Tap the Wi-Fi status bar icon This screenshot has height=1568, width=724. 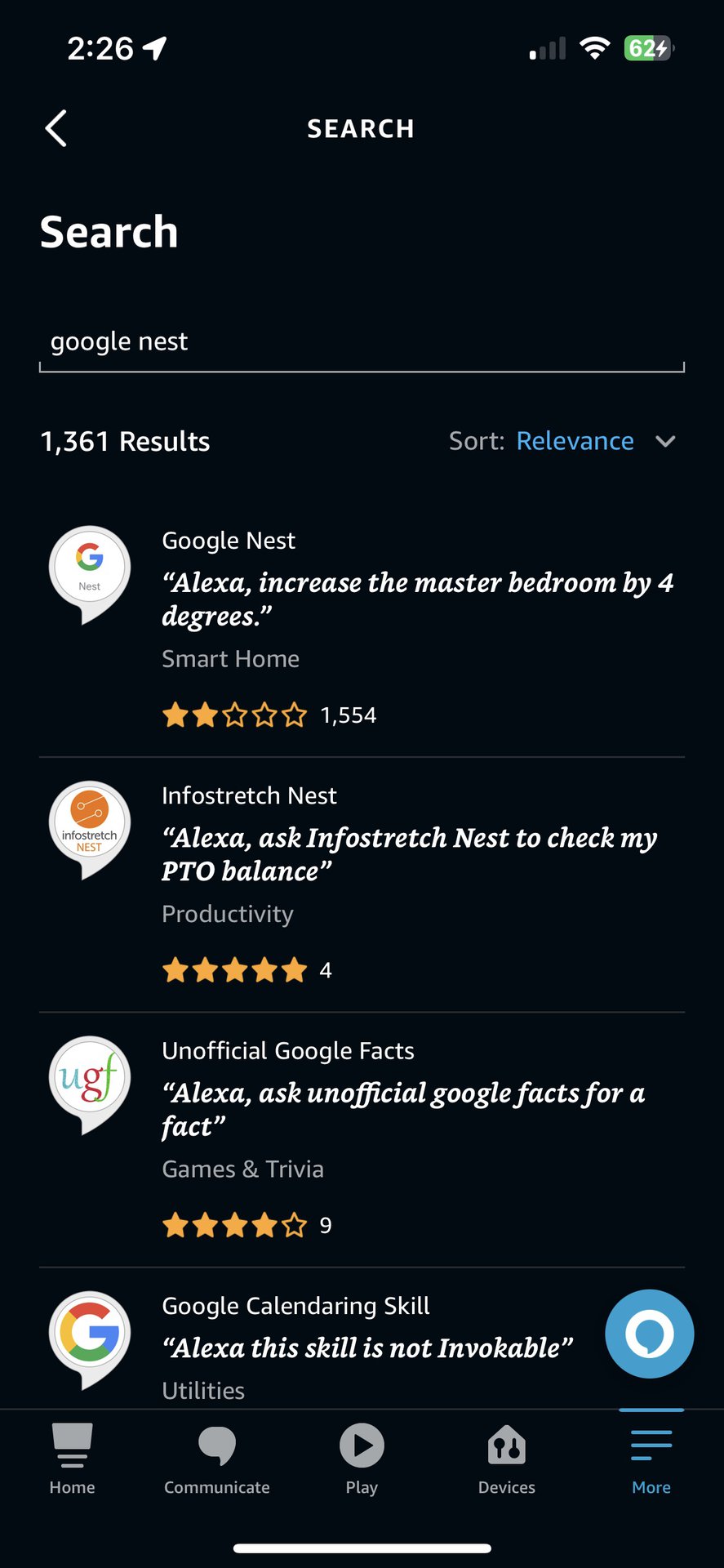(x=595, y=48)
